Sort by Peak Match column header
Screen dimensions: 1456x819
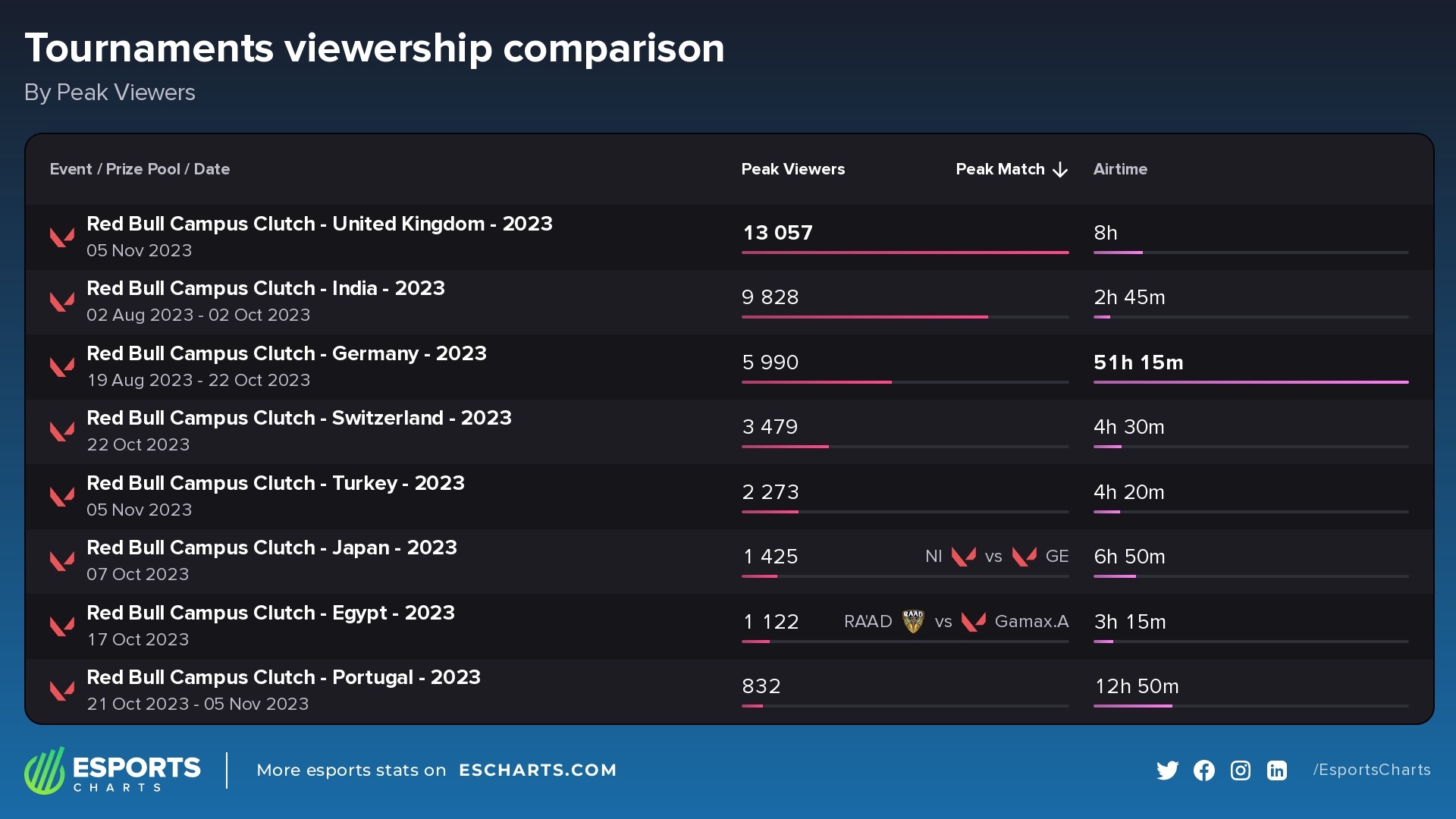coord(1000,169)
